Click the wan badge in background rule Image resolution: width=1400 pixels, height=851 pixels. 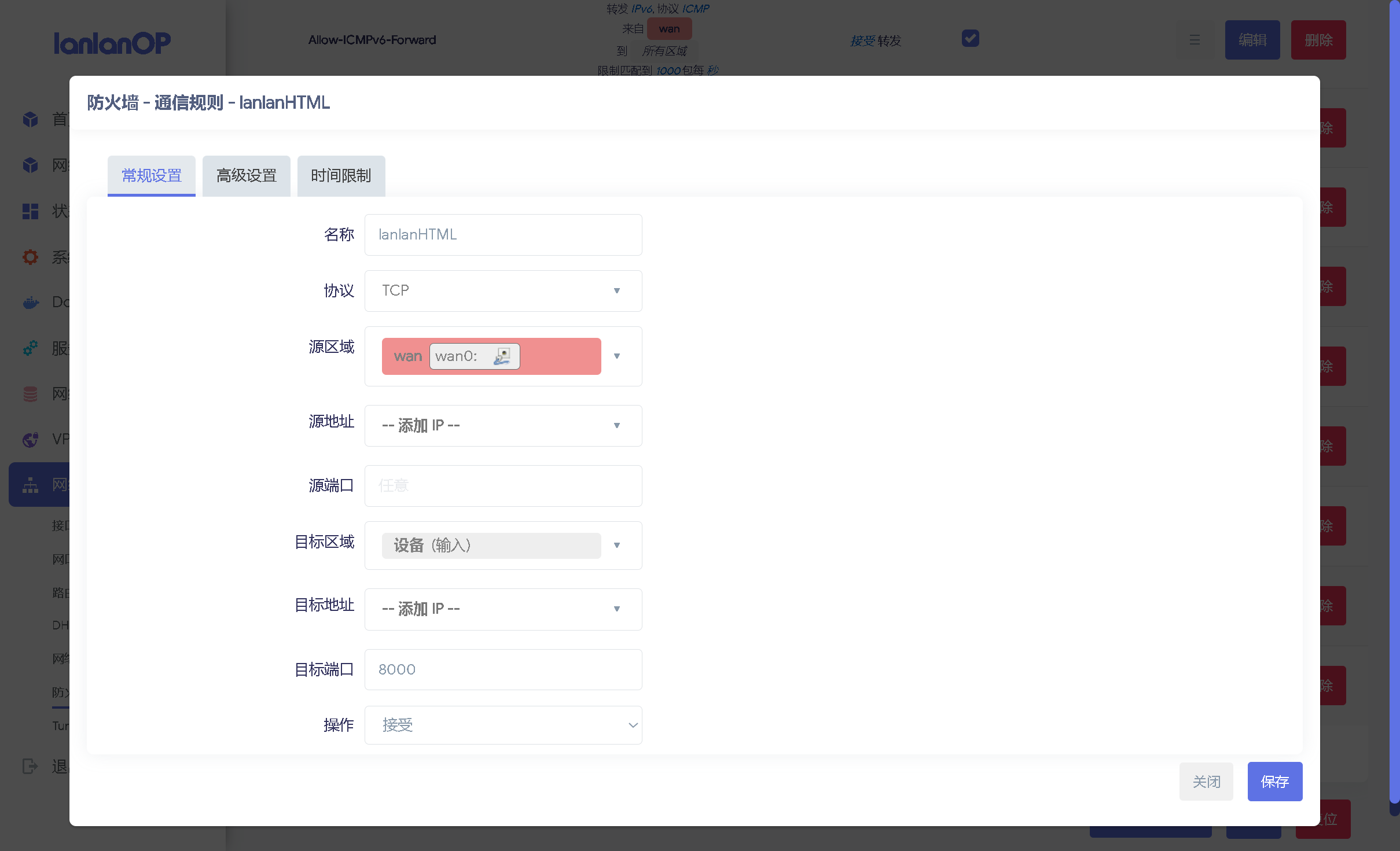(x=669, y=29)
